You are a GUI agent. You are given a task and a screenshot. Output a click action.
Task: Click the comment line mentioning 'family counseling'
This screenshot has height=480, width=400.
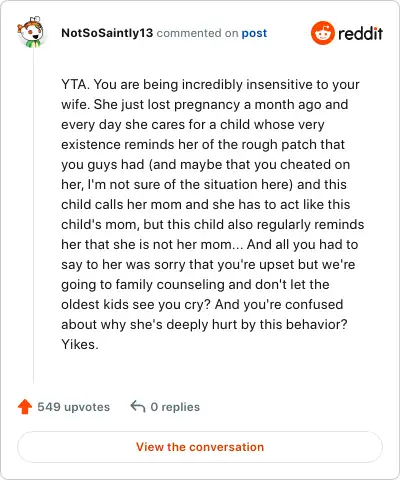[x=195, y=285]
